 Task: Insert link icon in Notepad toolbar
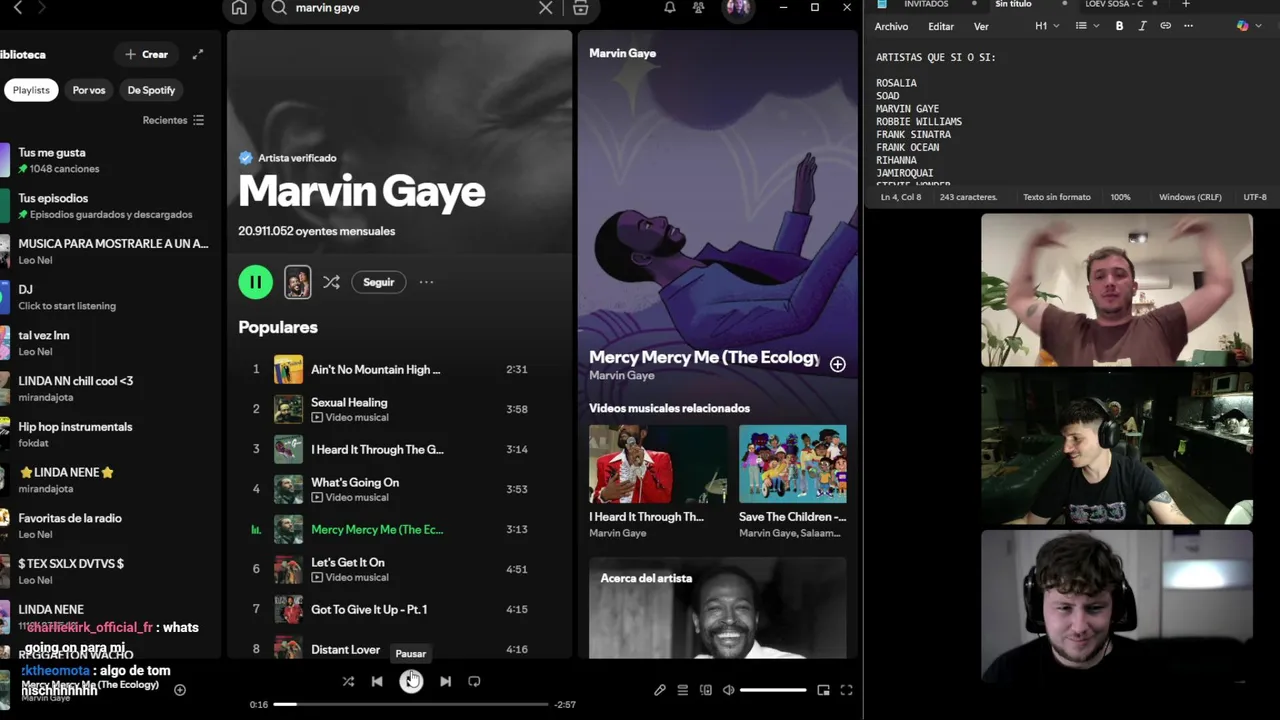pyautogui.click(x=1165, y=26)
